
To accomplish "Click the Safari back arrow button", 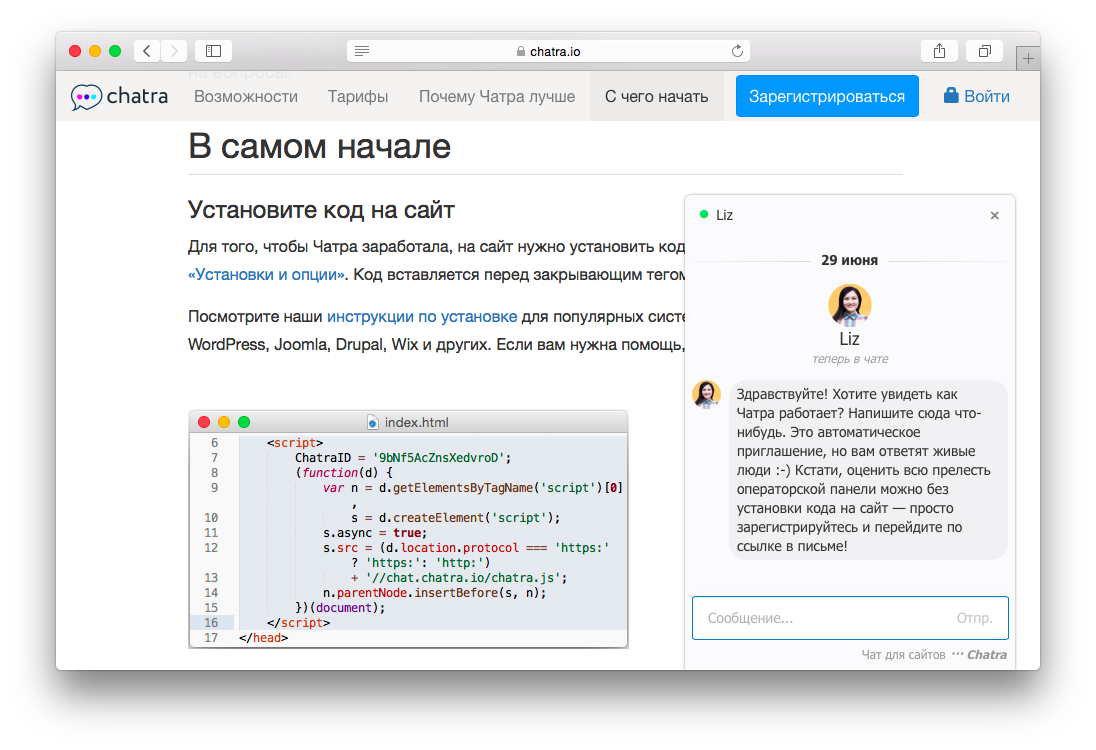I will pos(147,51).
